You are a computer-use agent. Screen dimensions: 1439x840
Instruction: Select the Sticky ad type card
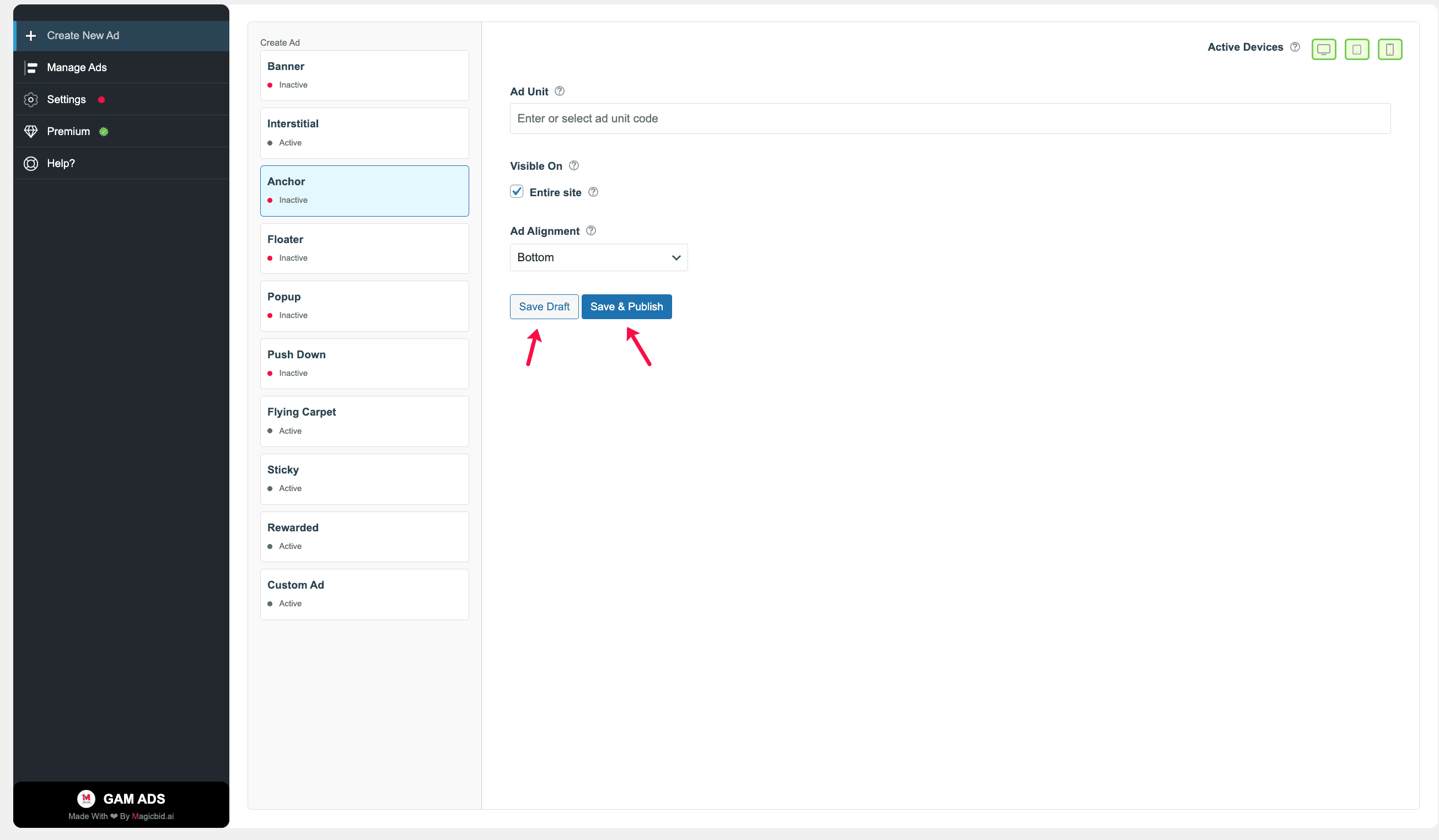click(x=364, y=479)
